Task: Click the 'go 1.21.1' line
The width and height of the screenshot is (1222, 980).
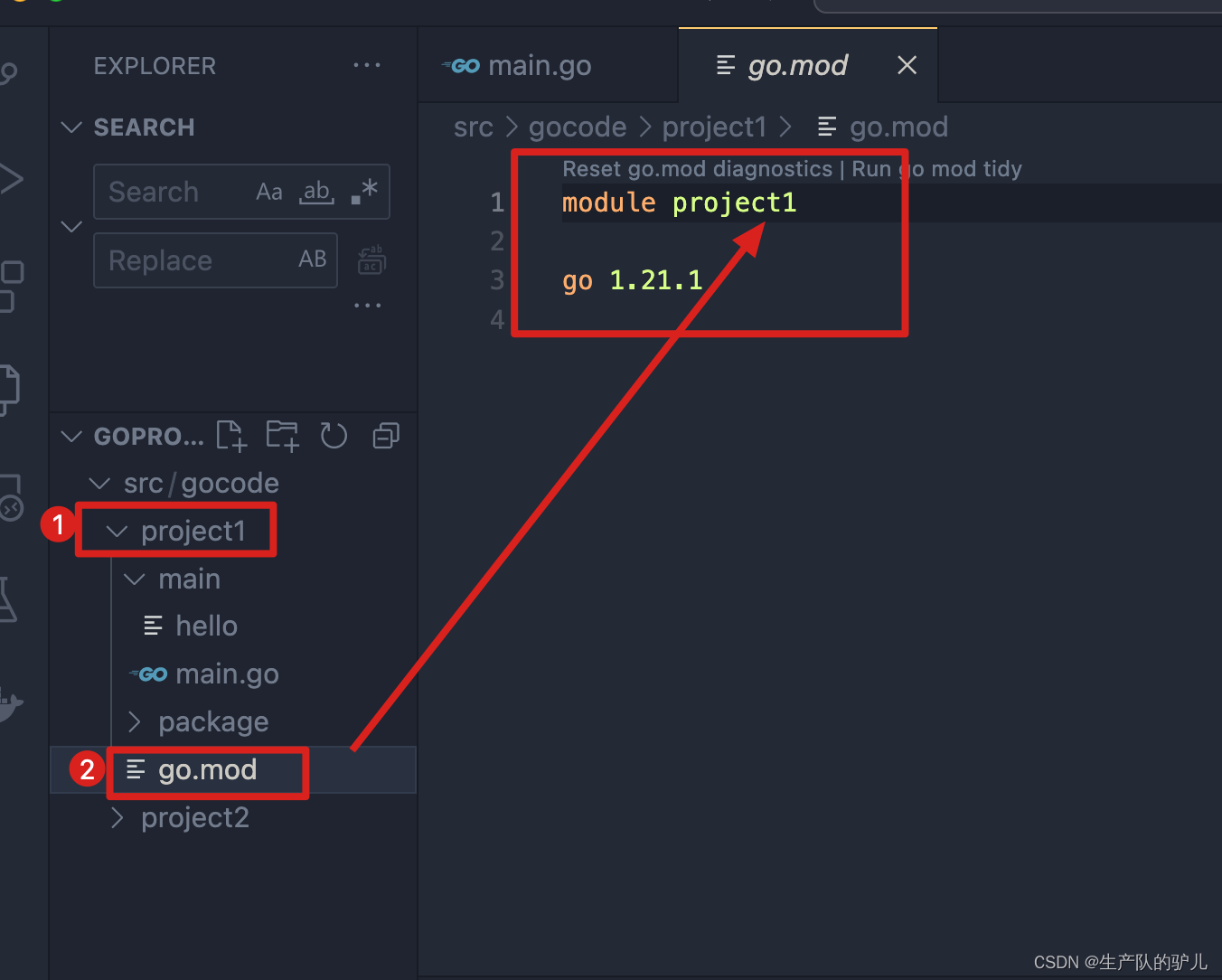Action: (632, 280)
